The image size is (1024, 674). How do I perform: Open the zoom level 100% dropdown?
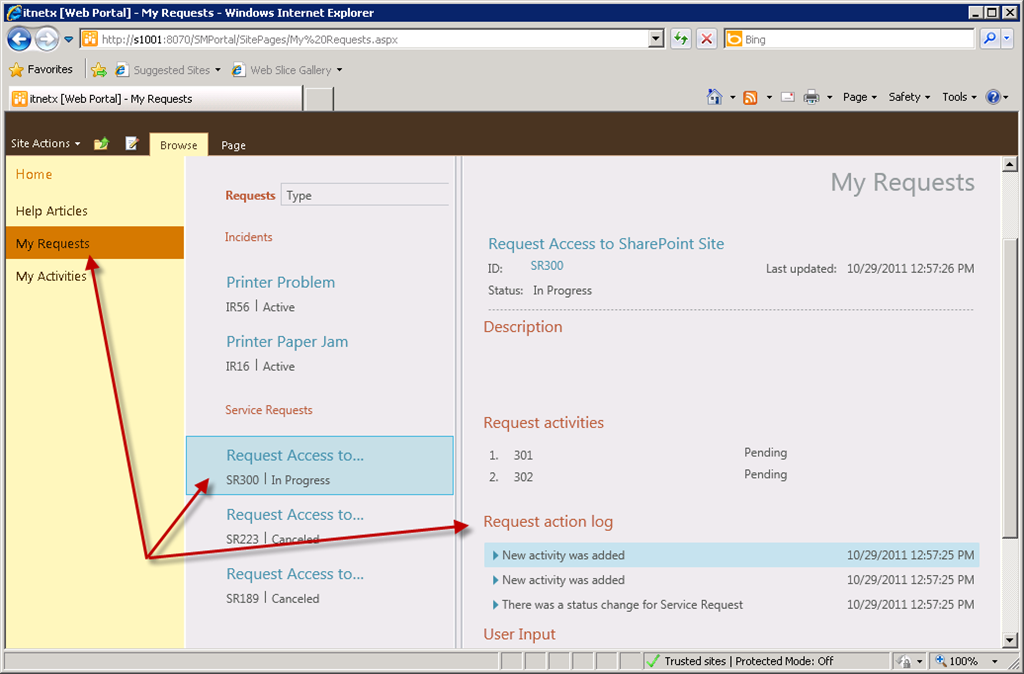coord(994,662)
